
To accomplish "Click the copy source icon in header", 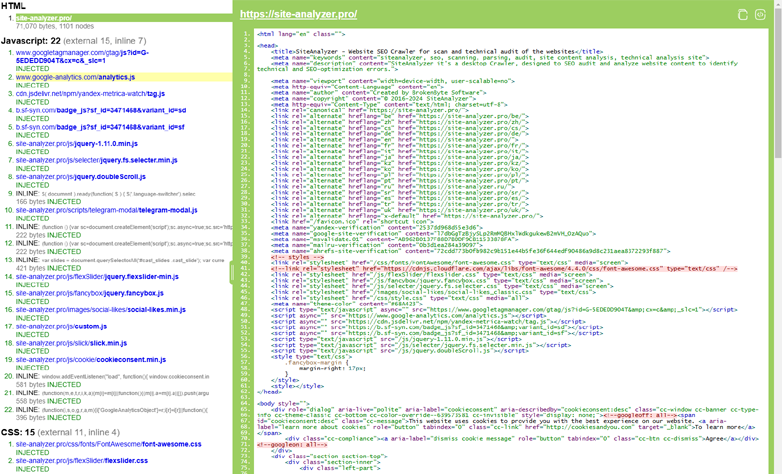I will pos(743,14).
